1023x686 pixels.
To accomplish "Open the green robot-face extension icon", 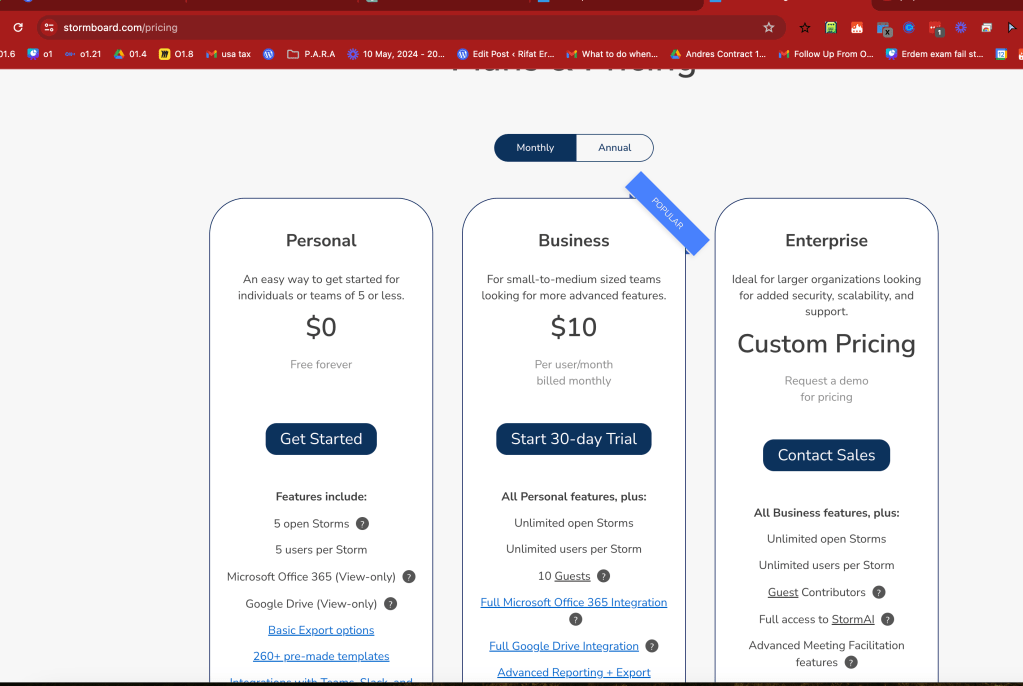I will 831,27.
